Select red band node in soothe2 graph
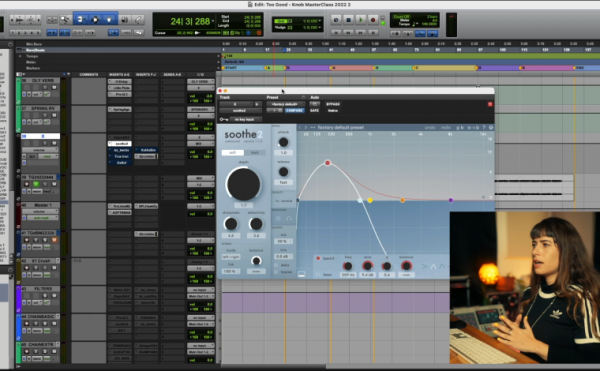Screen dimensions: 600x371 [328, 163]
